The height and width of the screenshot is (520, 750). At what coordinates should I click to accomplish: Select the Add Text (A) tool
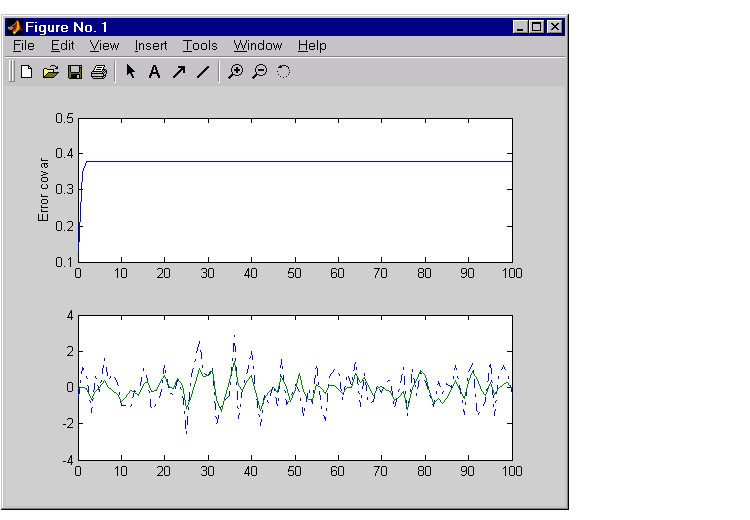(x=155, y=72)
